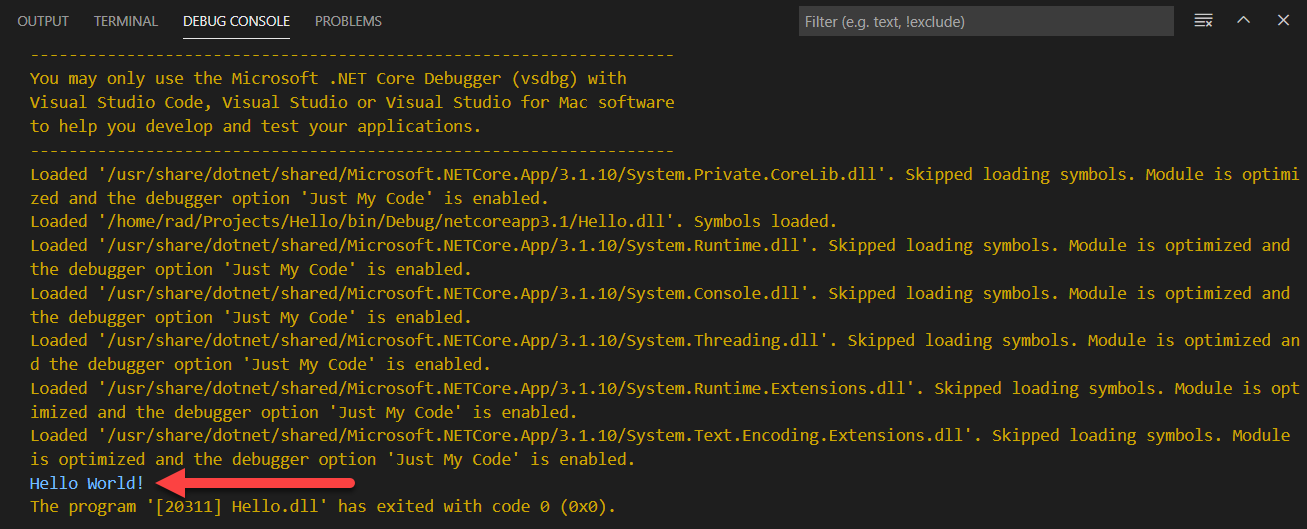Close the bottom panel

[1283, 21]
